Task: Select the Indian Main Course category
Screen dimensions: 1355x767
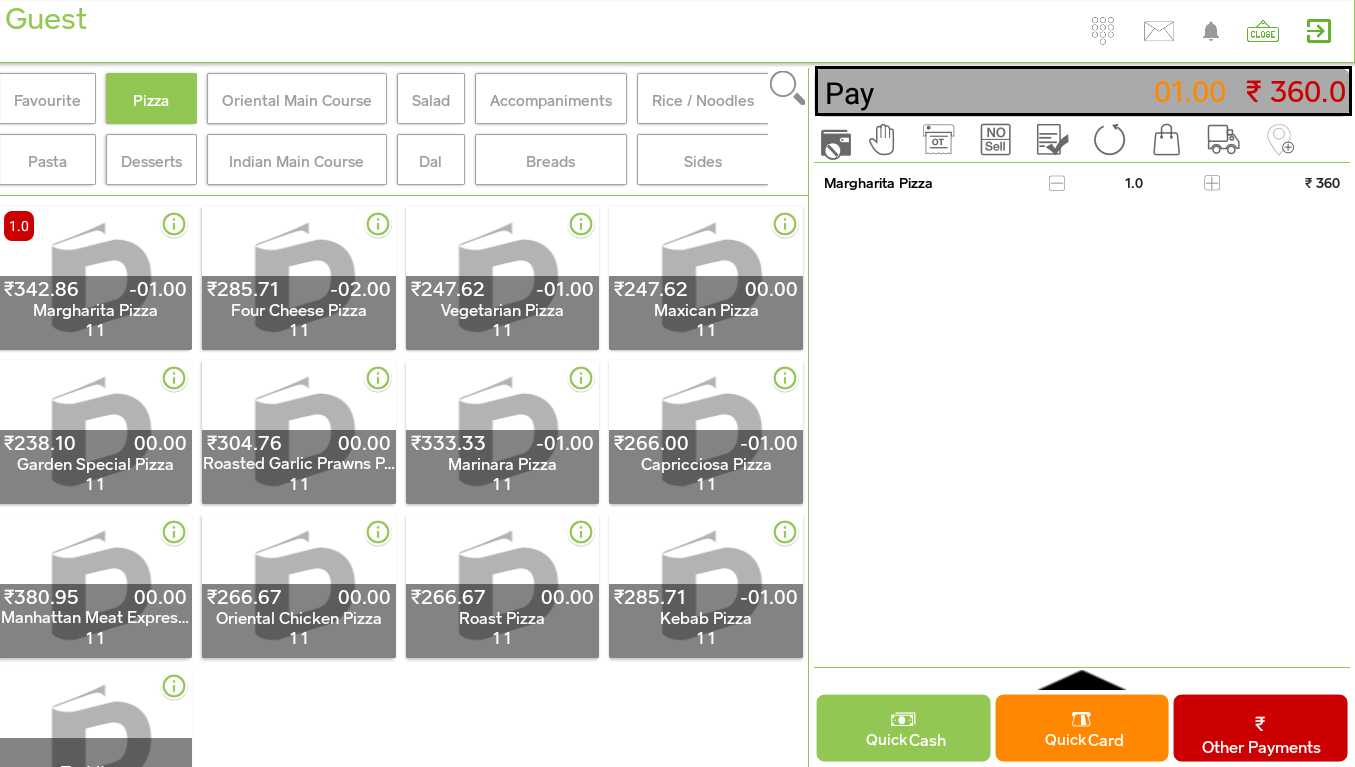Action: 297,160
